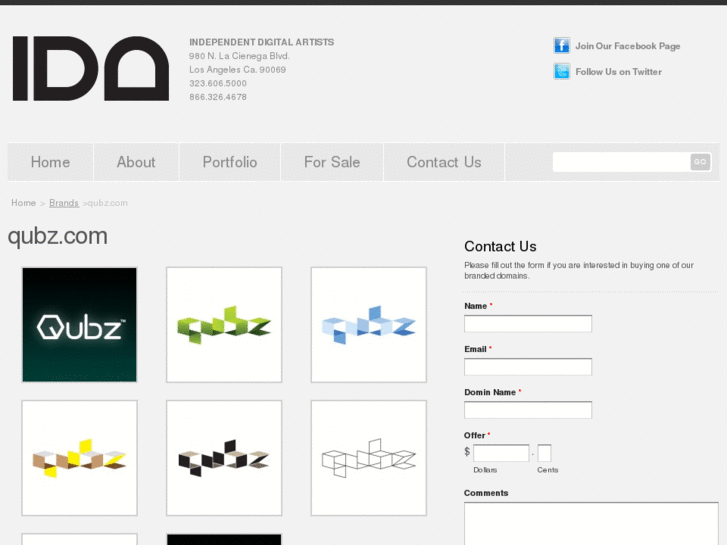This screenshot has height=545, width=727.
Task: Click the GO search button
Action: 700,162
